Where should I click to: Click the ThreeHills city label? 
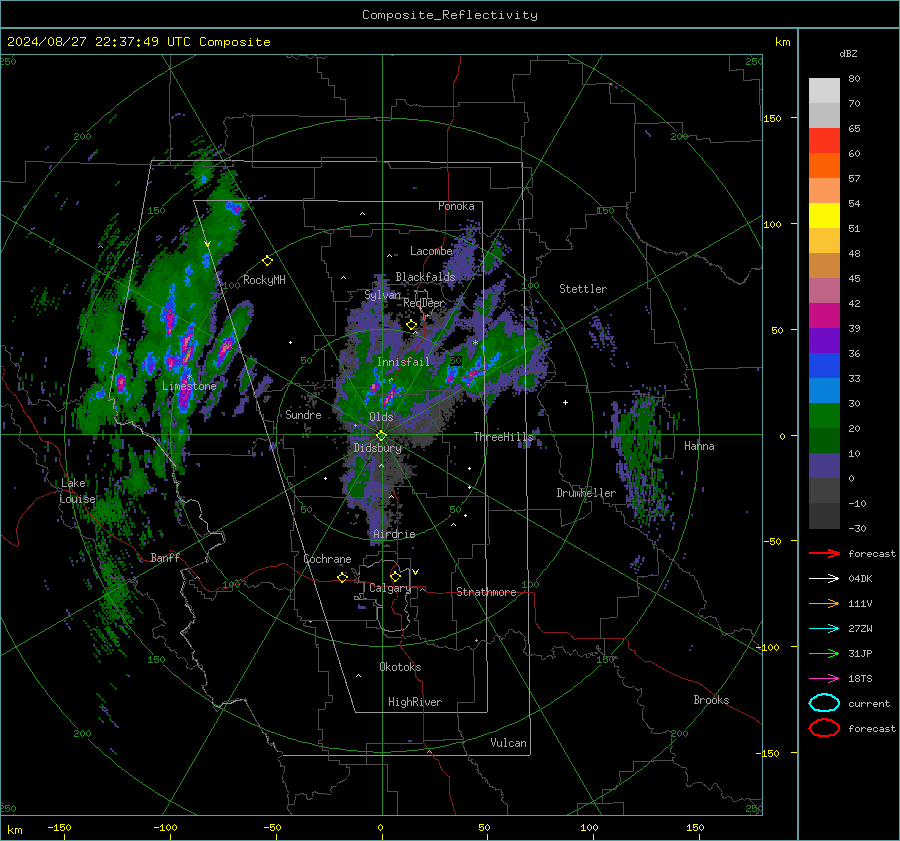pyautogui.click(x=503, y=437)
